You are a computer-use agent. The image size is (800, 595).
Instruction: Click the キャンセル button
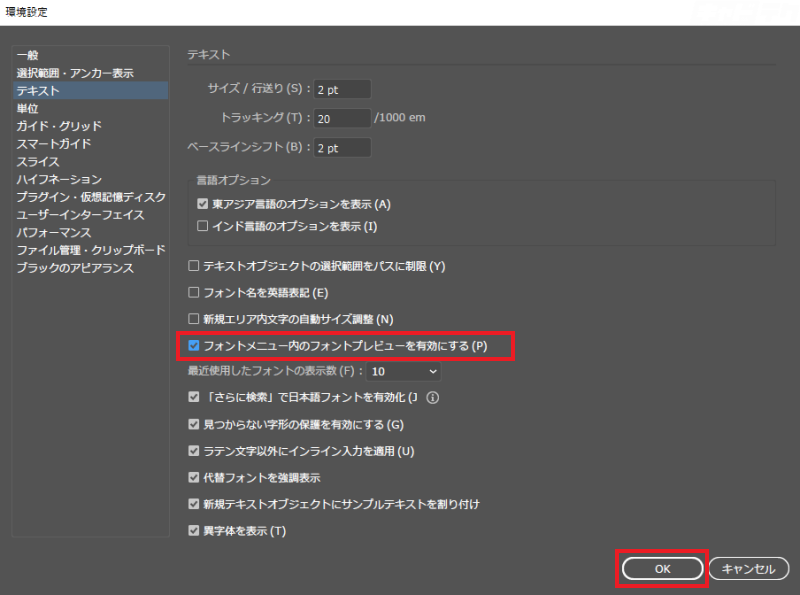coord(749,568)
